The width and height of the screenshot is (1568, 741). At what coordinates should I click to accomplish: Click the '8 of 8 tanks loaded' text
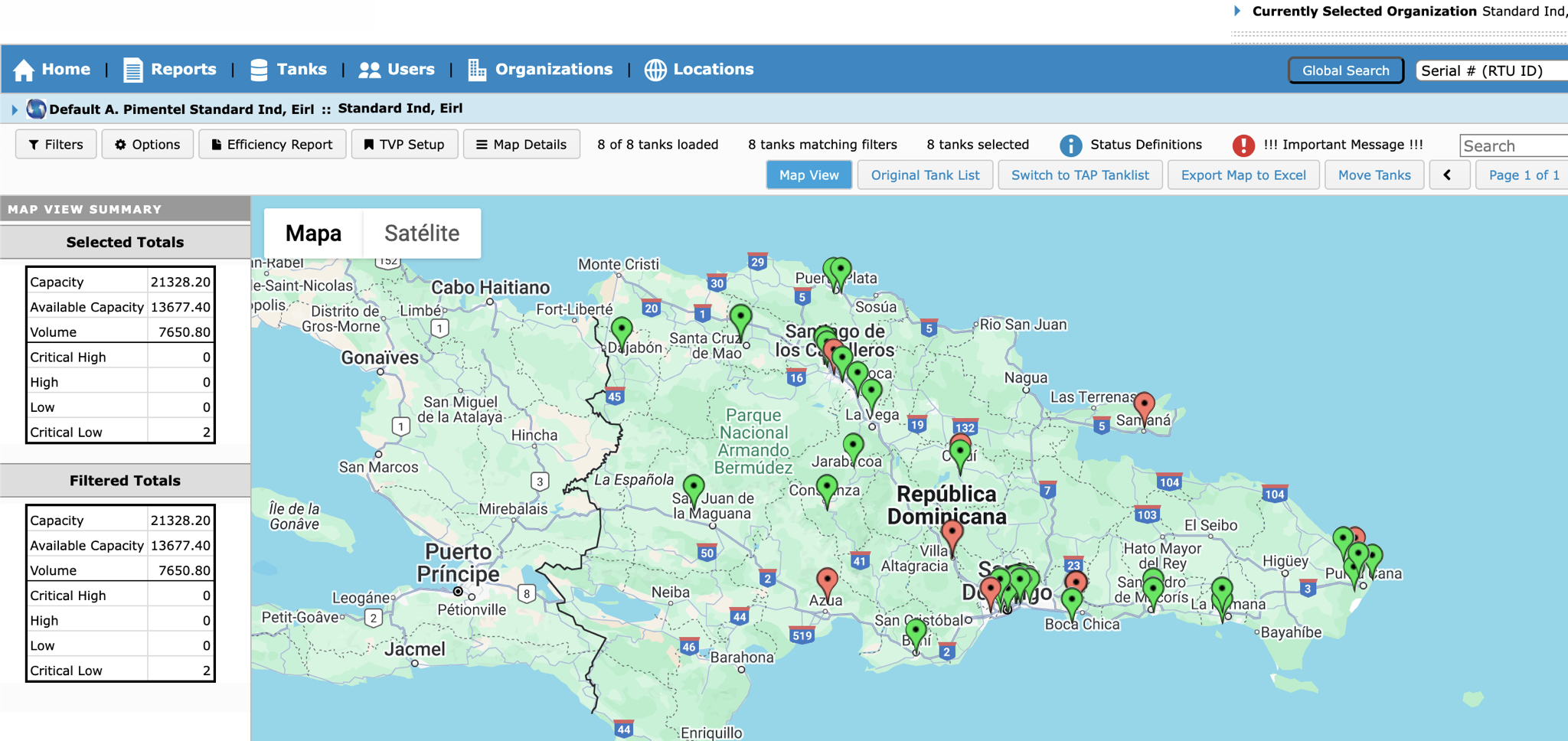[658, 145]
